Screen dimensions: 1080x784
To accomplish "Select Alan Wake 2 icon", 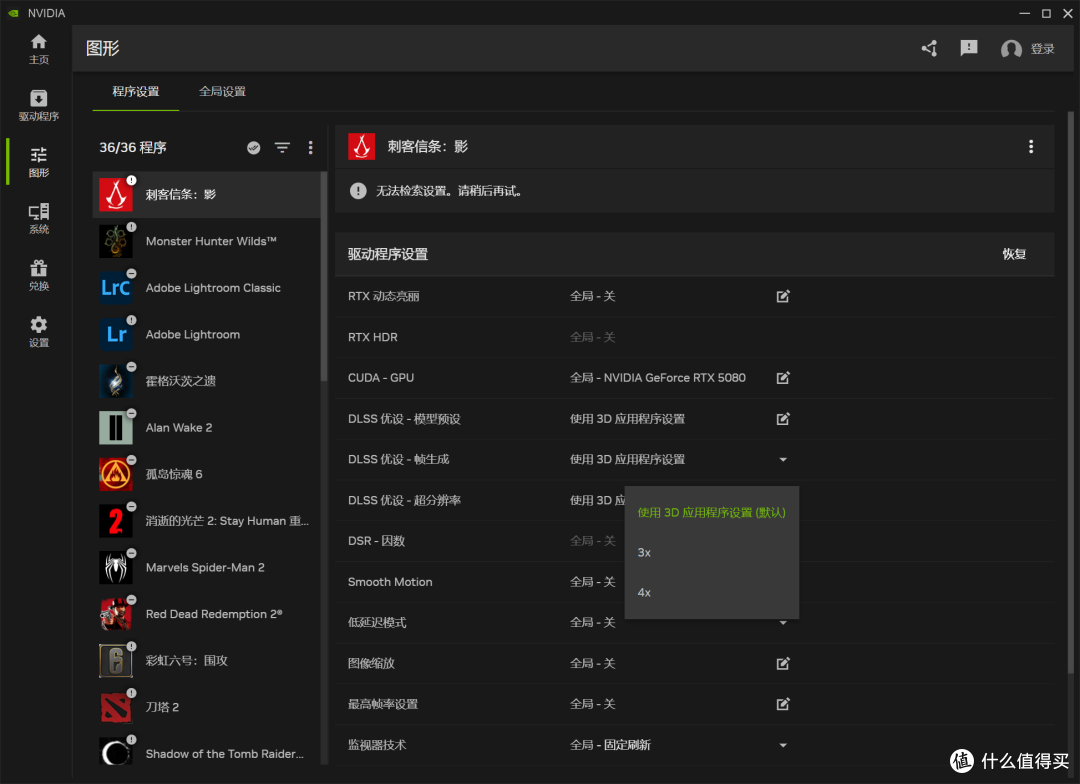I will click(116, 427).
